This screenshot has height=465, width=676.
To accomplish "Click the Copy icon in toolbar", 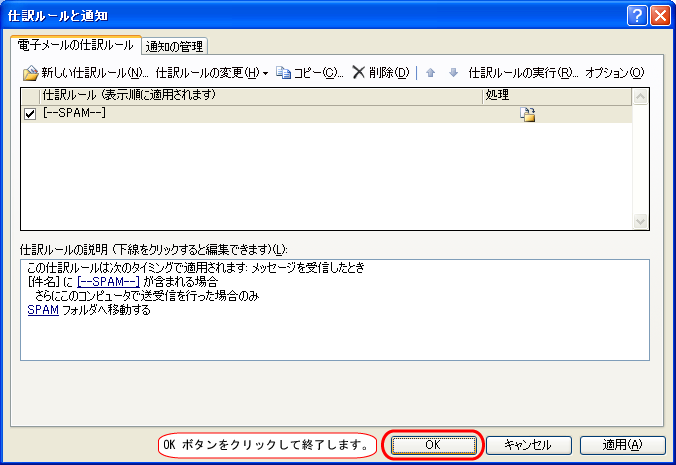I will click(284, 72).
